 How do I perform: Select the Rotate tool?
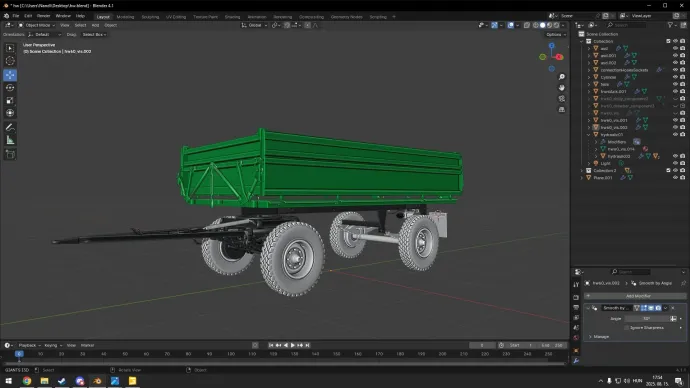tap(10, 88)
